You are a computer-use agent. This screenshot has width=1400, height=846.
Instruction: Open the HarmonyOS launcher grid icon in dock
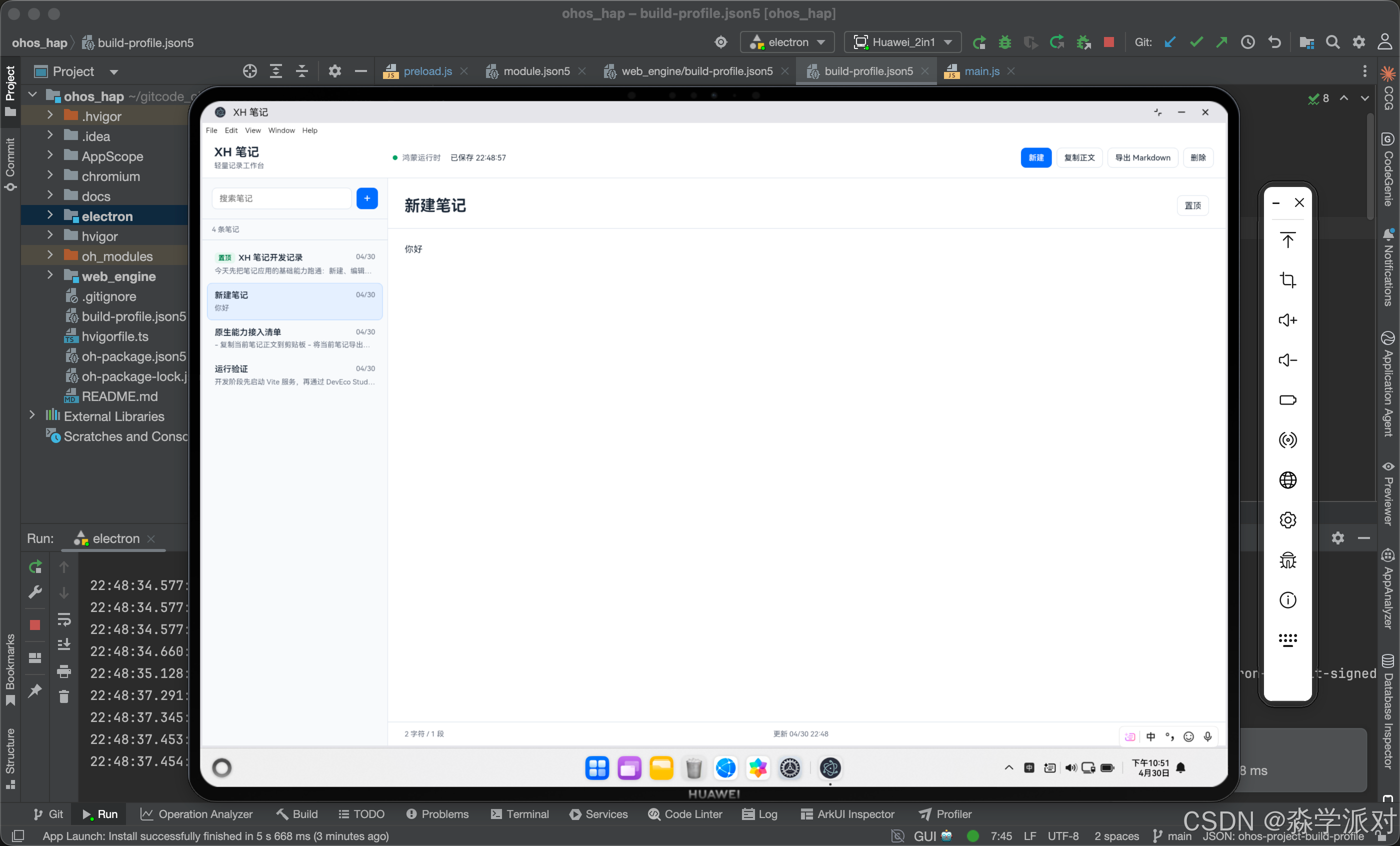pos(596,768)
